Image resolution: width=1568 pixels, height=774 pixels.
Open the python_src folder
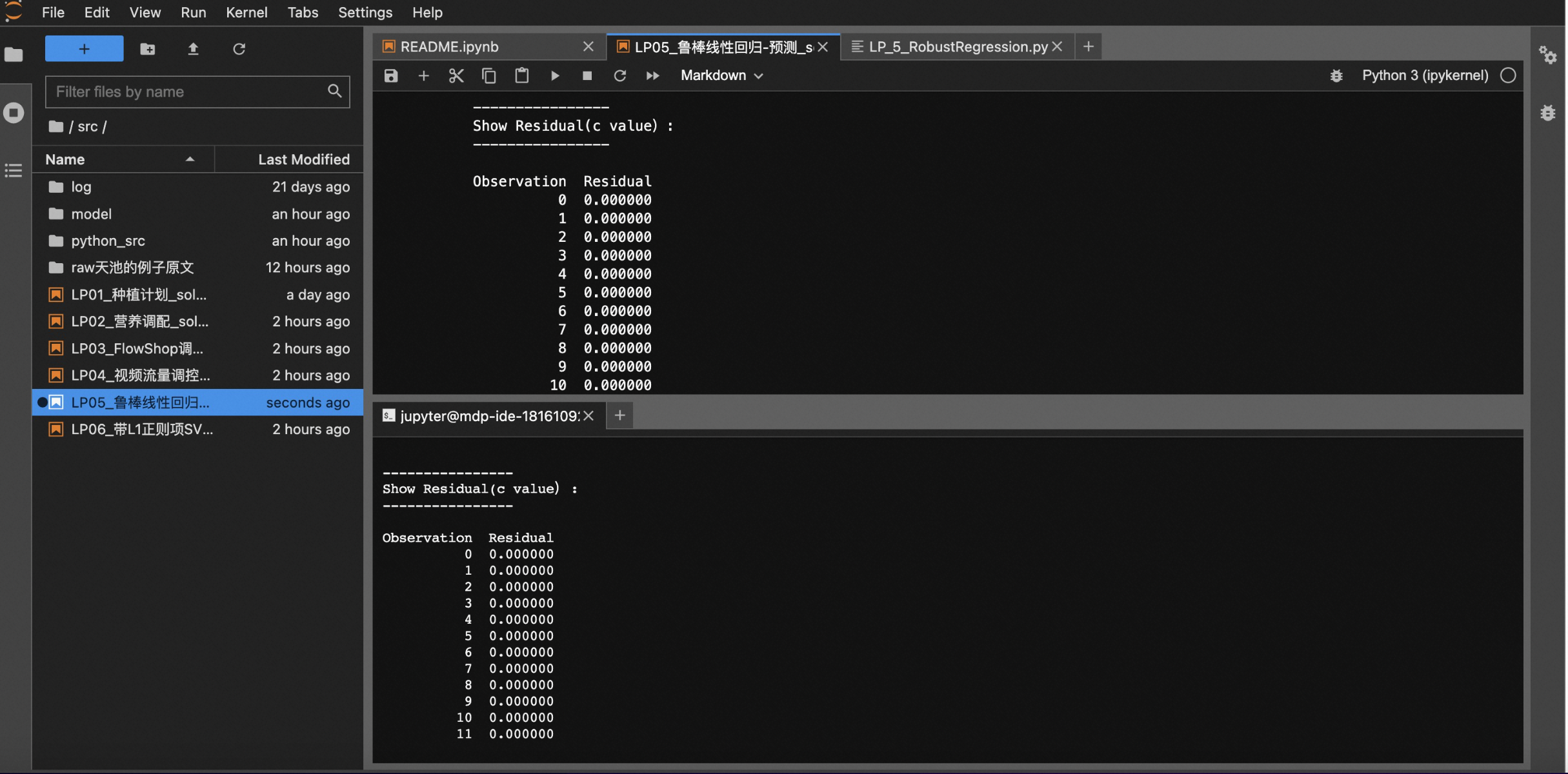click(197, 241)
